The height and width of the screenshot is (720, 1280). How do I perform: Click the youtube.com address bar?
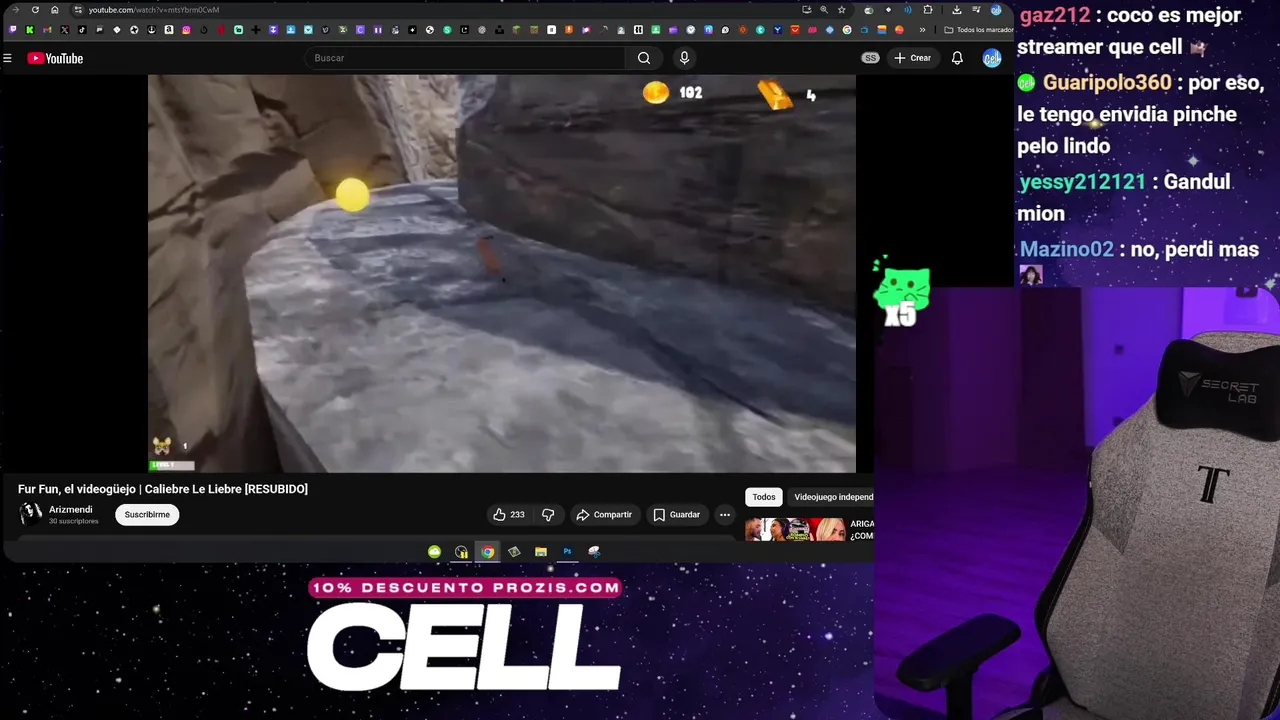pos(440,10)
